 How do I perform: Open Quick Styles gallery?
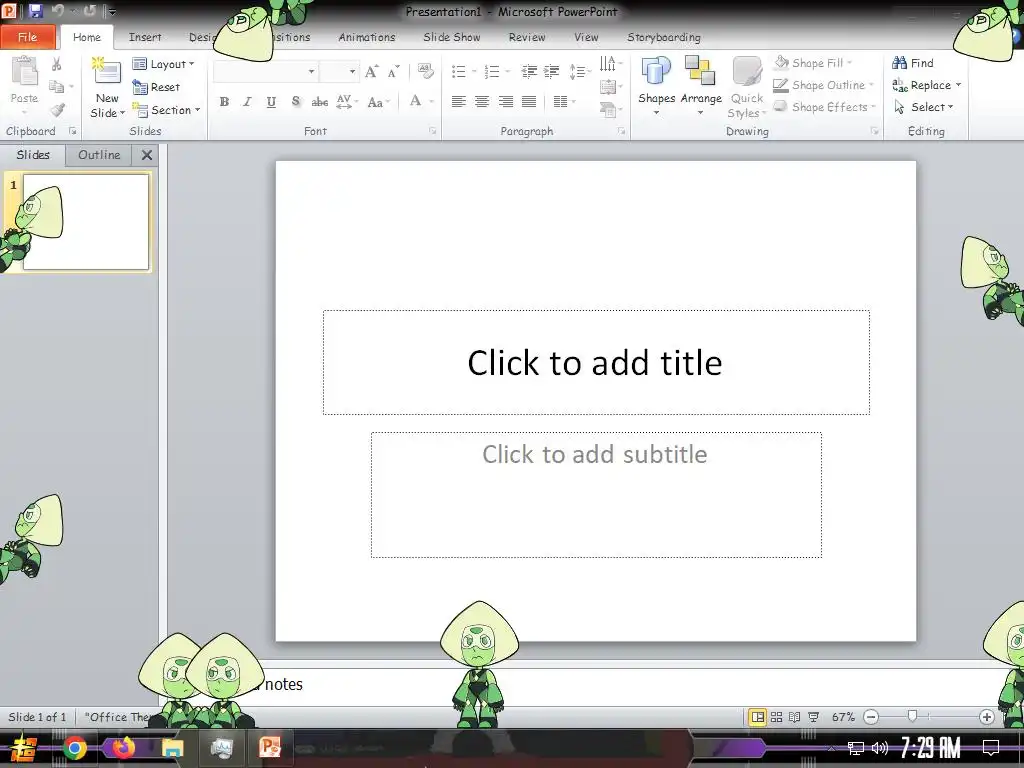[x=746, y=88]
